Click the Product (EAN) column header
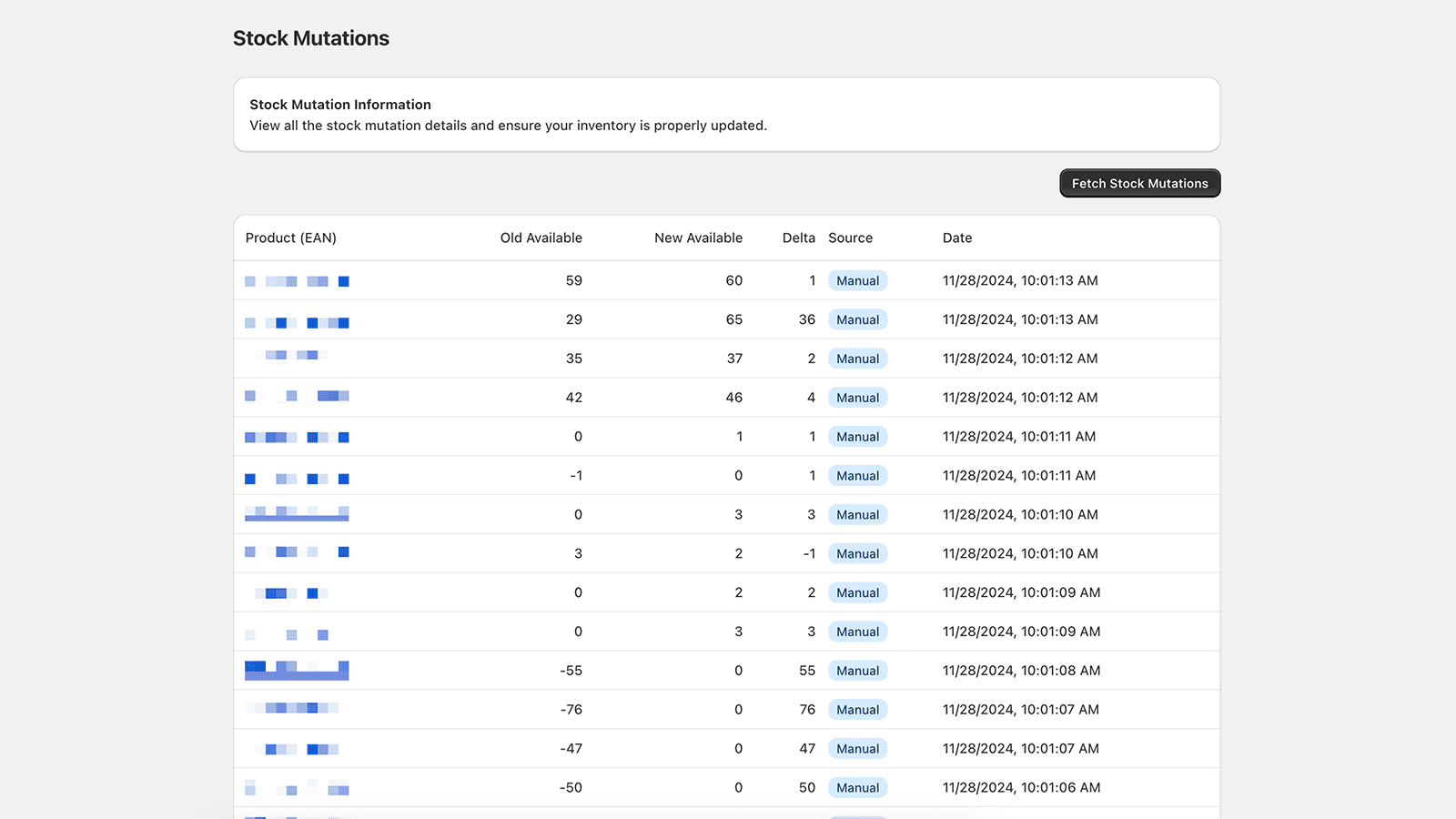The height and width of the screenshot is (819, 1456). click(x=290, y=238)
